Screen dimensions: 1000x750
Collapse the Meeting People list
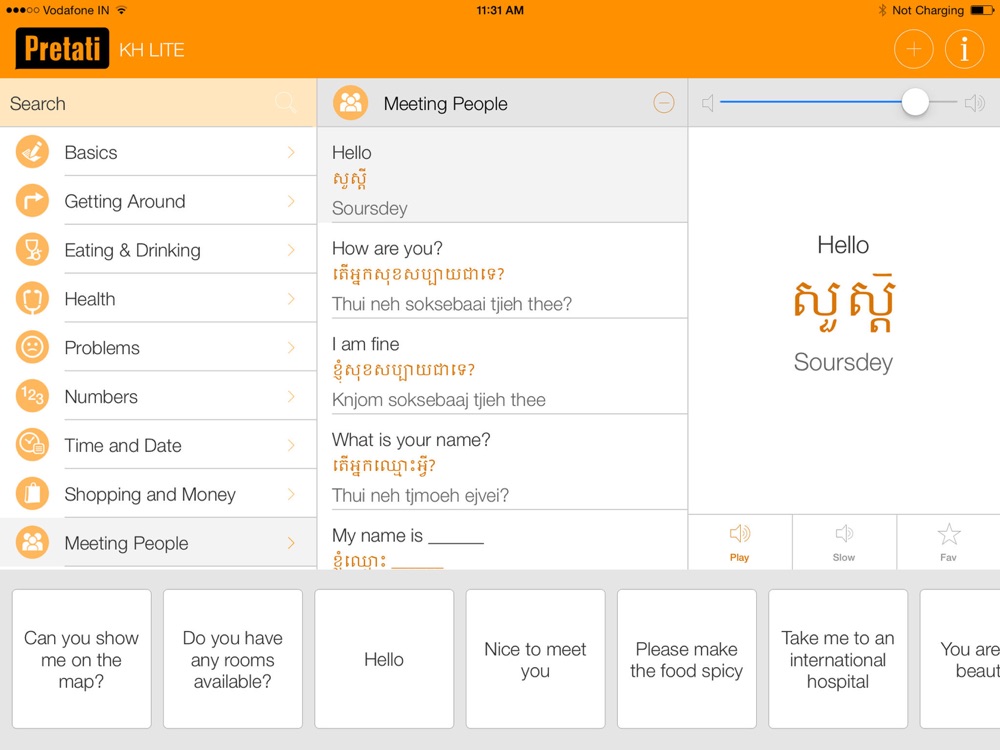[x=663, y=103]
